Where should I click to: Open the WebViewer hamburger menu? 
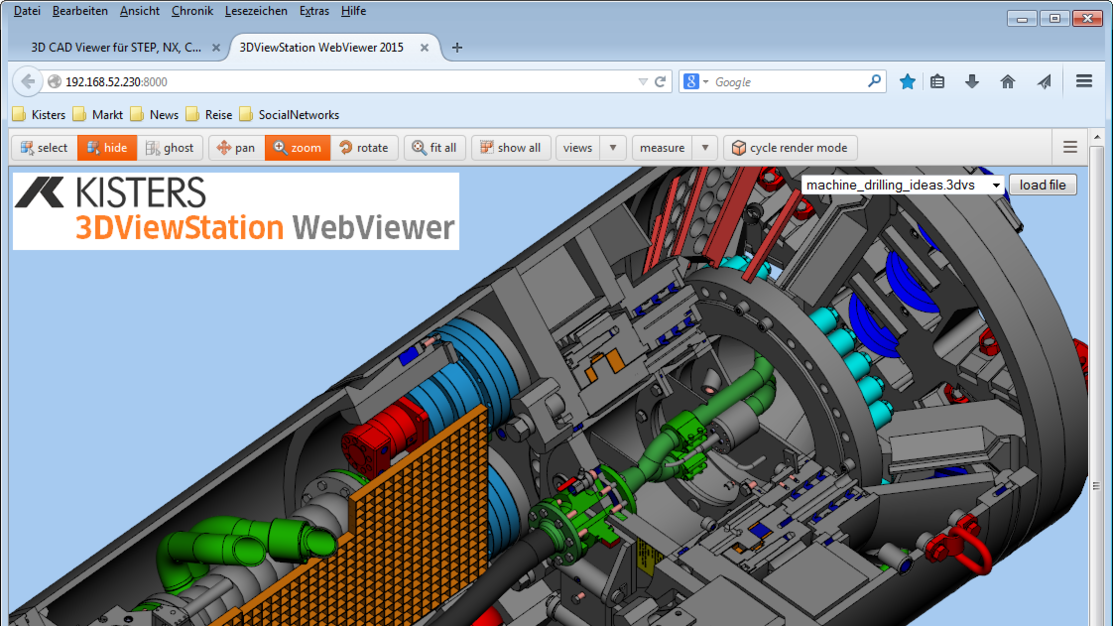(x=1070, y=148)
